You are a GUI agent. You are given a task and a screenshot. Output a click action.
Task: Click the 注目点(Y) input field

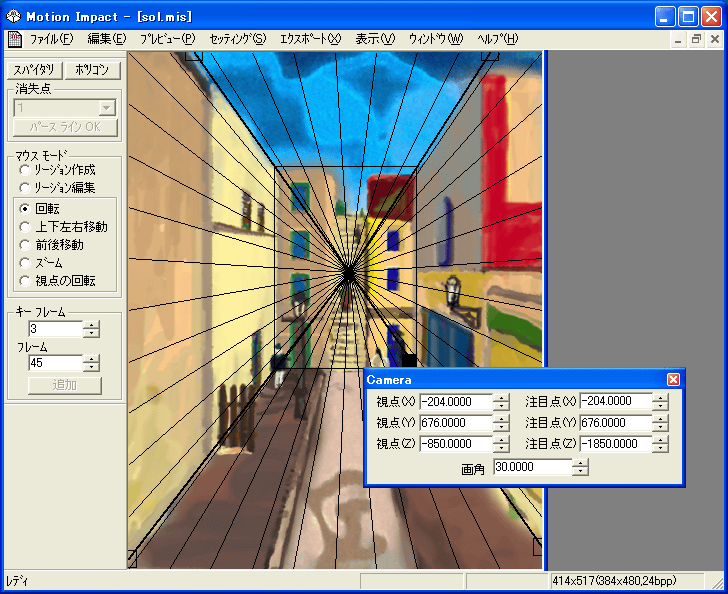[x=616, y=423]
